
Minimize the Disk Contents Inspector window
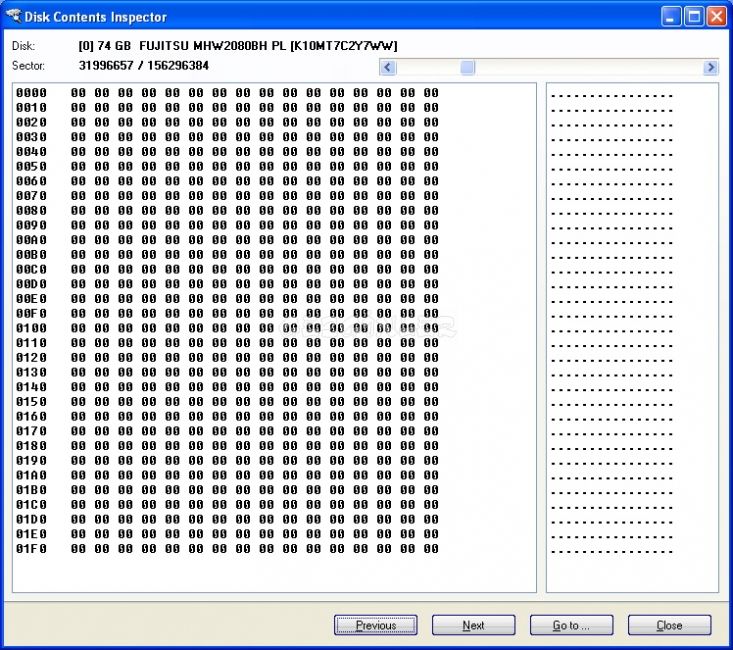pyautogui.click(x=671, y=17)
